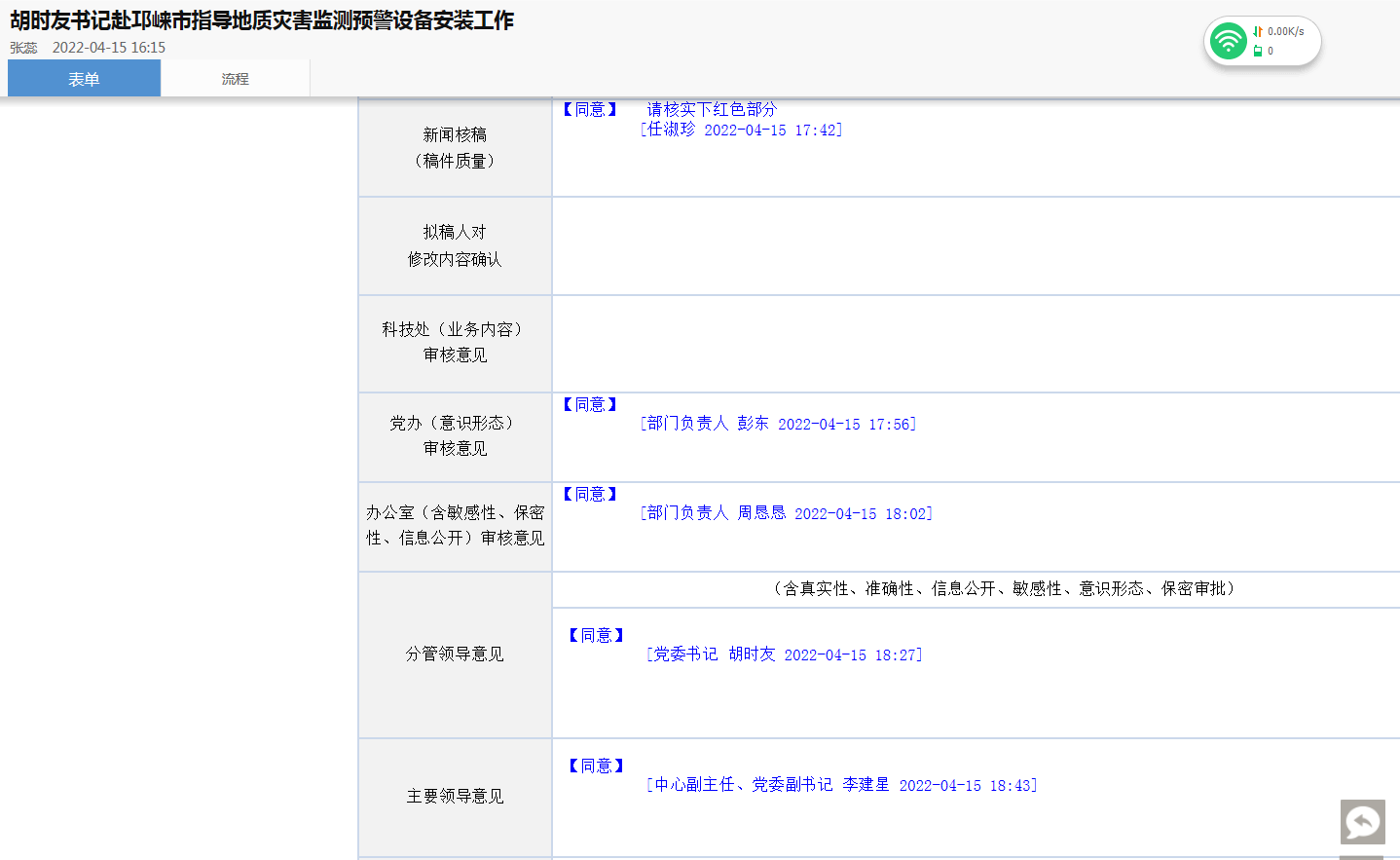Click 彭东's department head signature line
Screen dimensions: 1400x860
click(778, 424)
